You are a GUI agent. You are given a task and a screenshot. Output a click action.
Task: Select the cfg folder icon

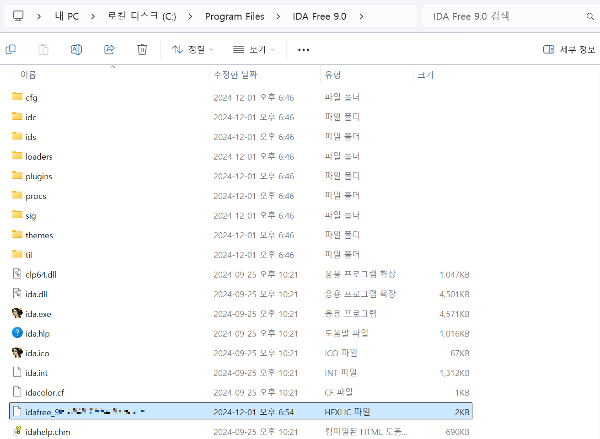tap(17, 96)
